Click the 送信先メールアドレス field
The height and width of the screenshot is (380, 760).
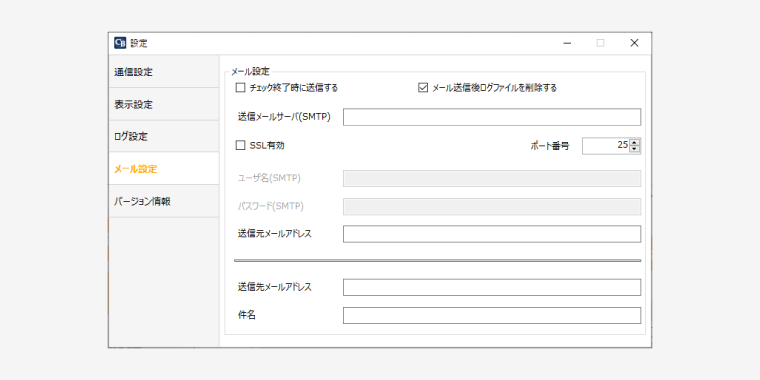tap(492, 287)
